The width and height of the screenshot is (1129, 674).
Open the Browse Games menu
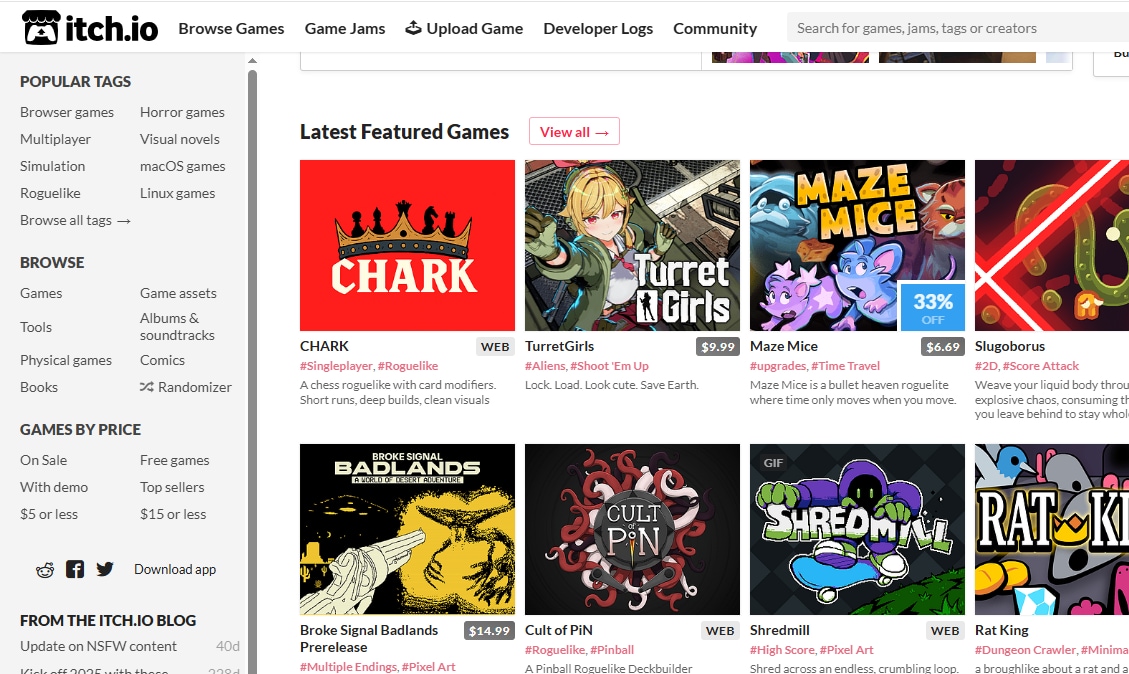231,29
